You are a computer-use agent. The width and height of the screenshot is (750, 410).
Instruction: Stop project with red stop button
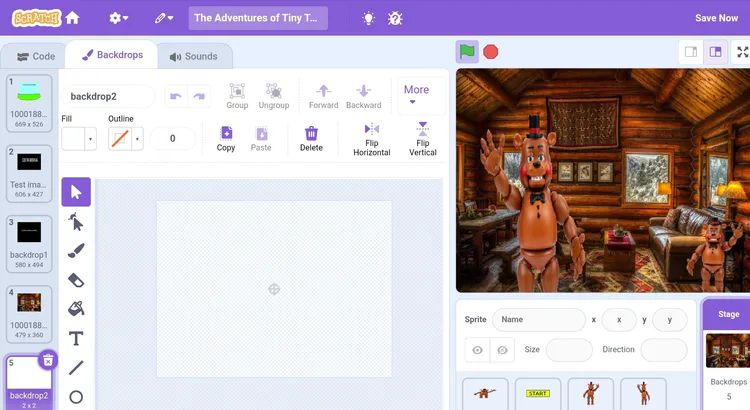point(490,52)
